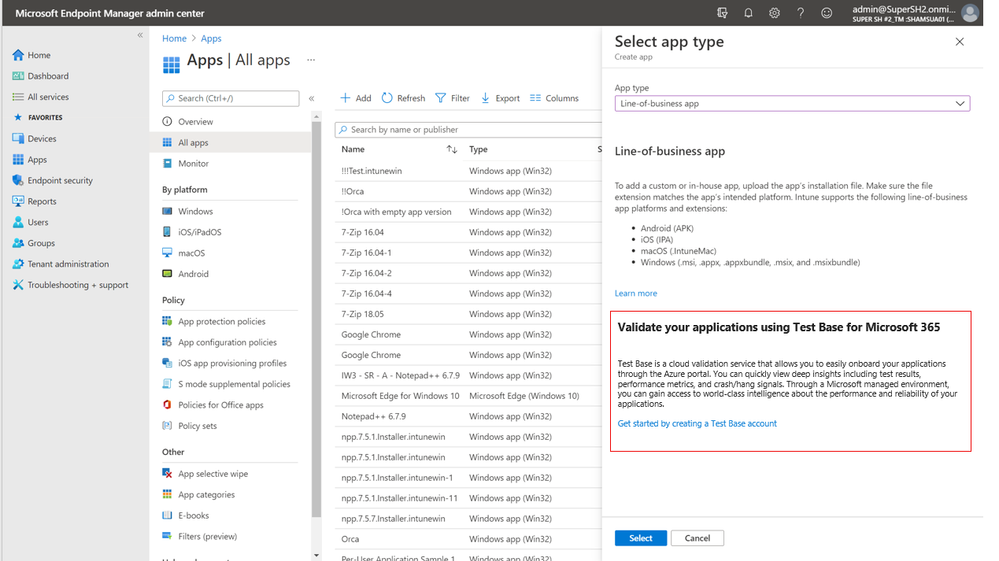Click the notifications bell icon

coord(748,13)
